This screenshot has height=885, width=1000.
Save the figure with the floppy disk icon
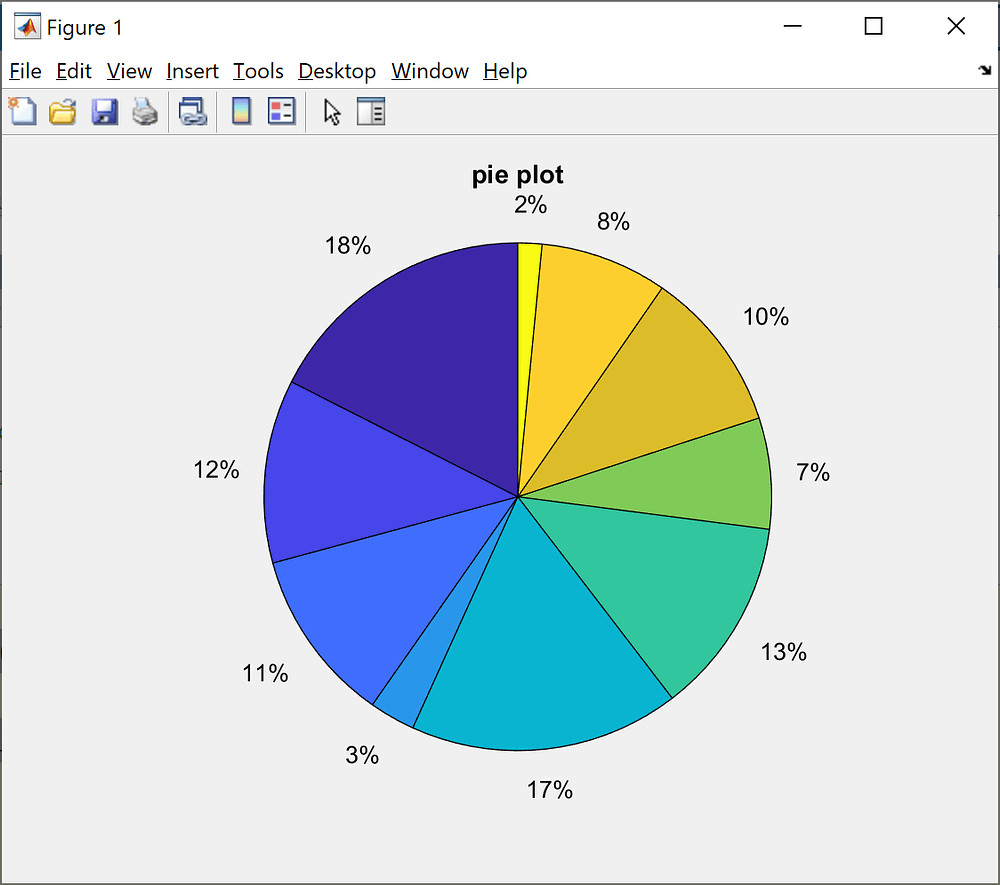104,111
